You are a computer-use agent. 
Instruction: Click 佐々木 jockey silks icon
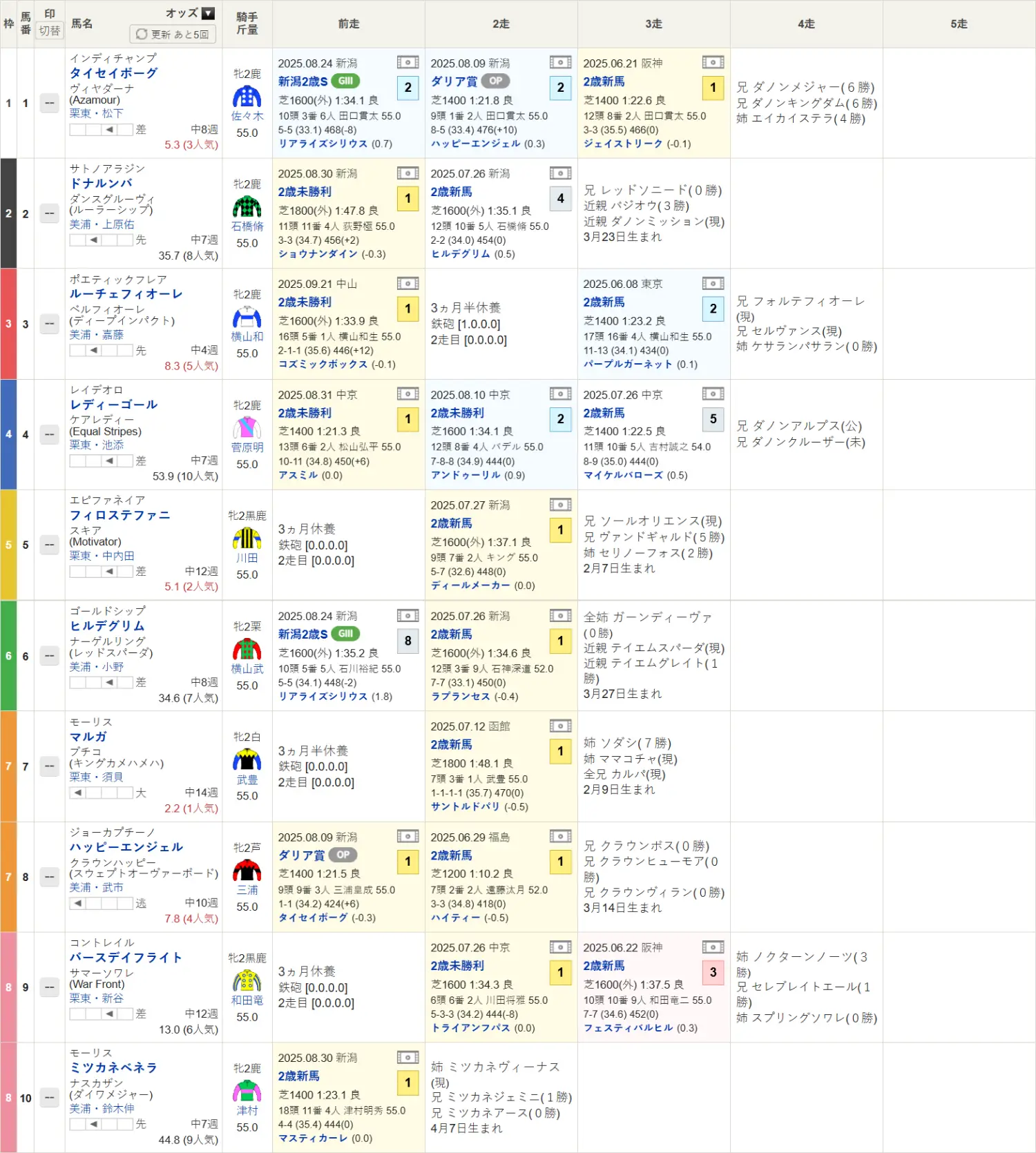pos(247,97)
